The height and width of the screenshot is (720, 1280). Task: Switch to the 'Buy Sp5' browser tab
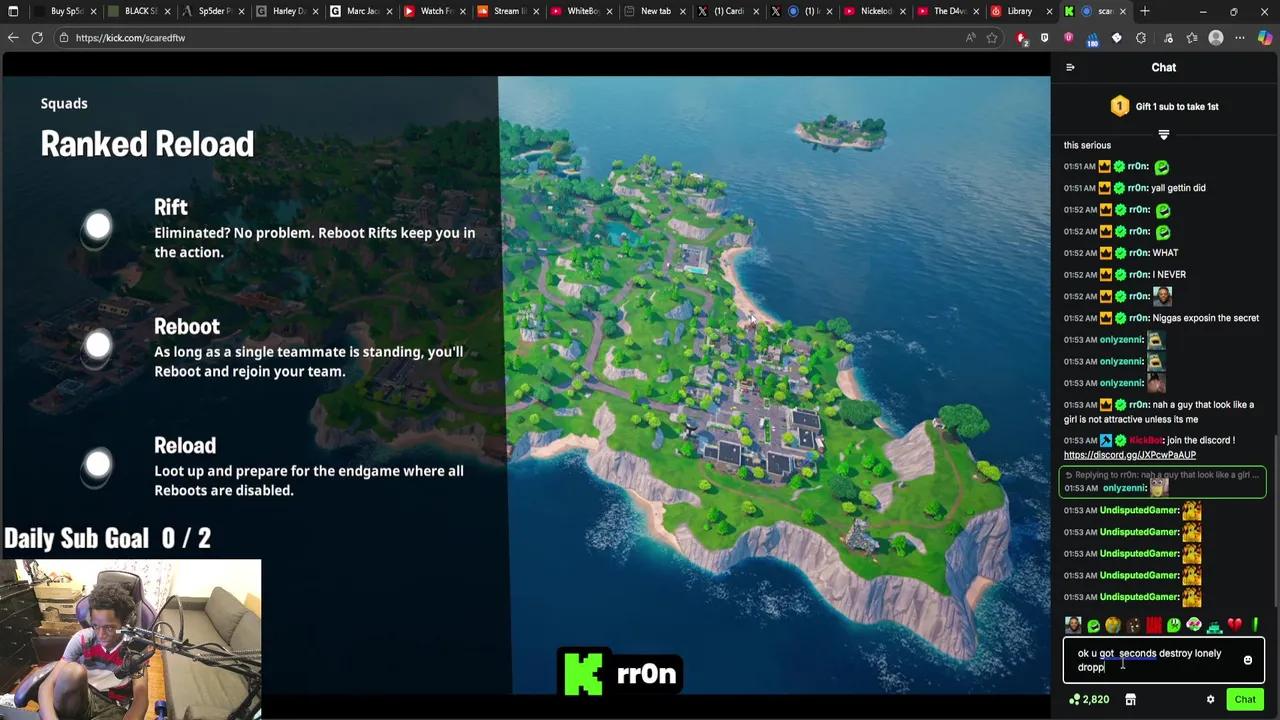tap(66, 11)
